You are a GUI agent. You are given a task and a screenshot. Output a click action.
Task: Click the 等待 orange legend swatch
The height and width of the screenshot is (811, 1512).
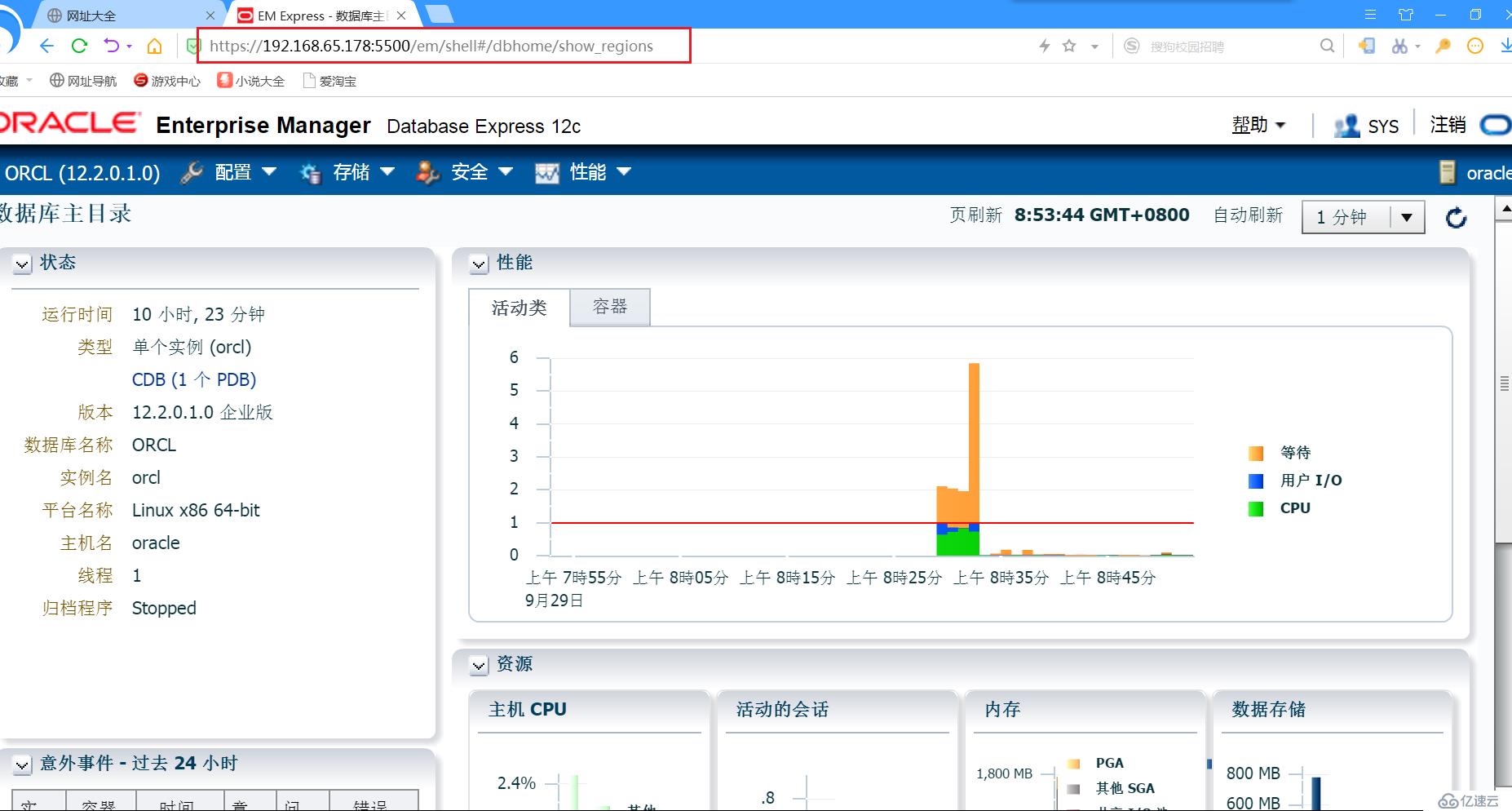pyautogui.click(x=1256, y=453)
